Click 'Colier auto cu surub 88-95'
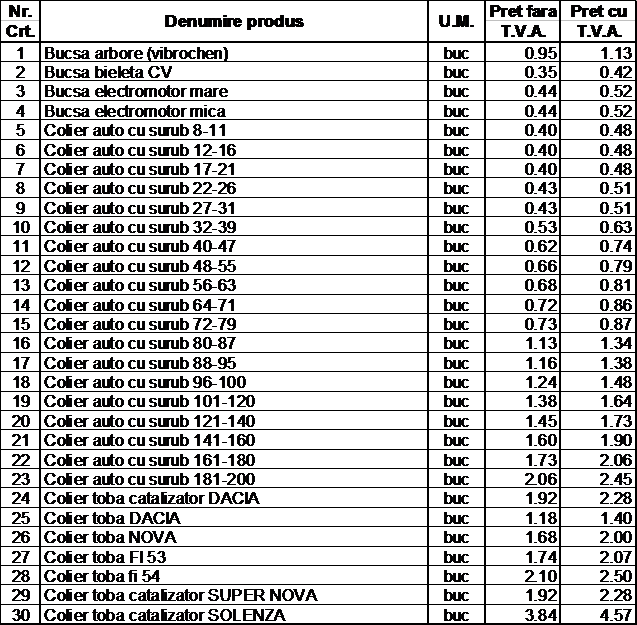Screen dimensions: 637x625 [x=140, y=363]
